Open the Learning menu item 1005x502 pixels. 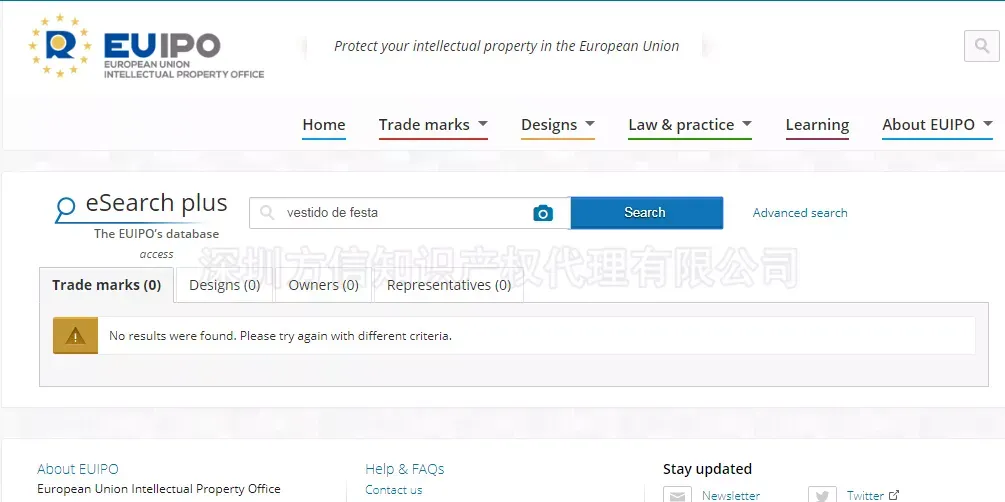pyautogui.click(x=817, y=125)
